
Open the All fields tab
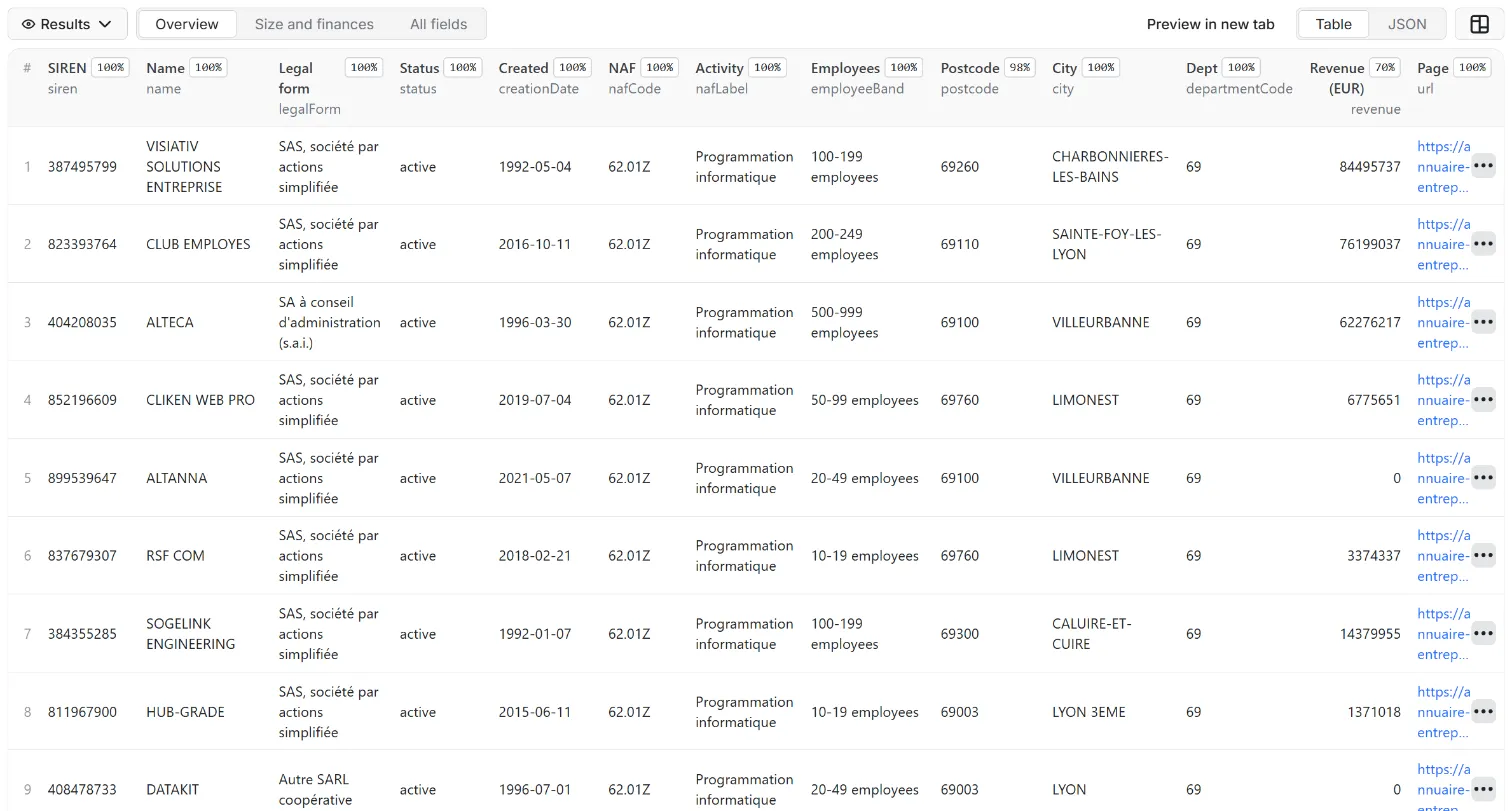[438, 24]
